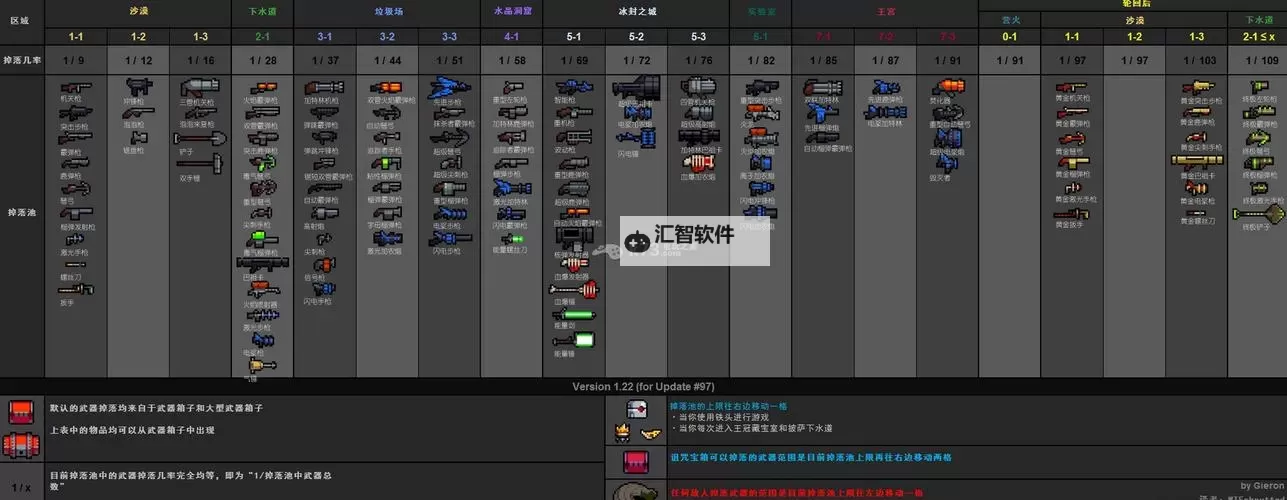The height and width of the screenshot is (500, 1287).
Task: Click the by Gieron credit text
Action: [x=1260, y=485]
